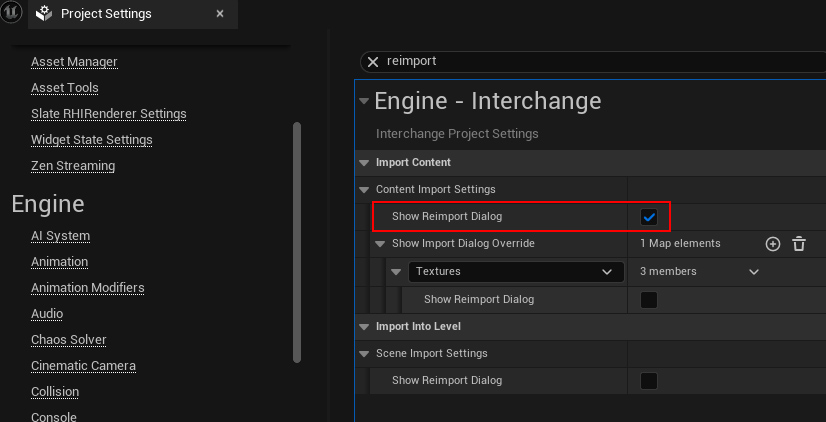
Task: Enable Show Reimport Dialog under Scene Import Settings
Action: pos(649,380)
